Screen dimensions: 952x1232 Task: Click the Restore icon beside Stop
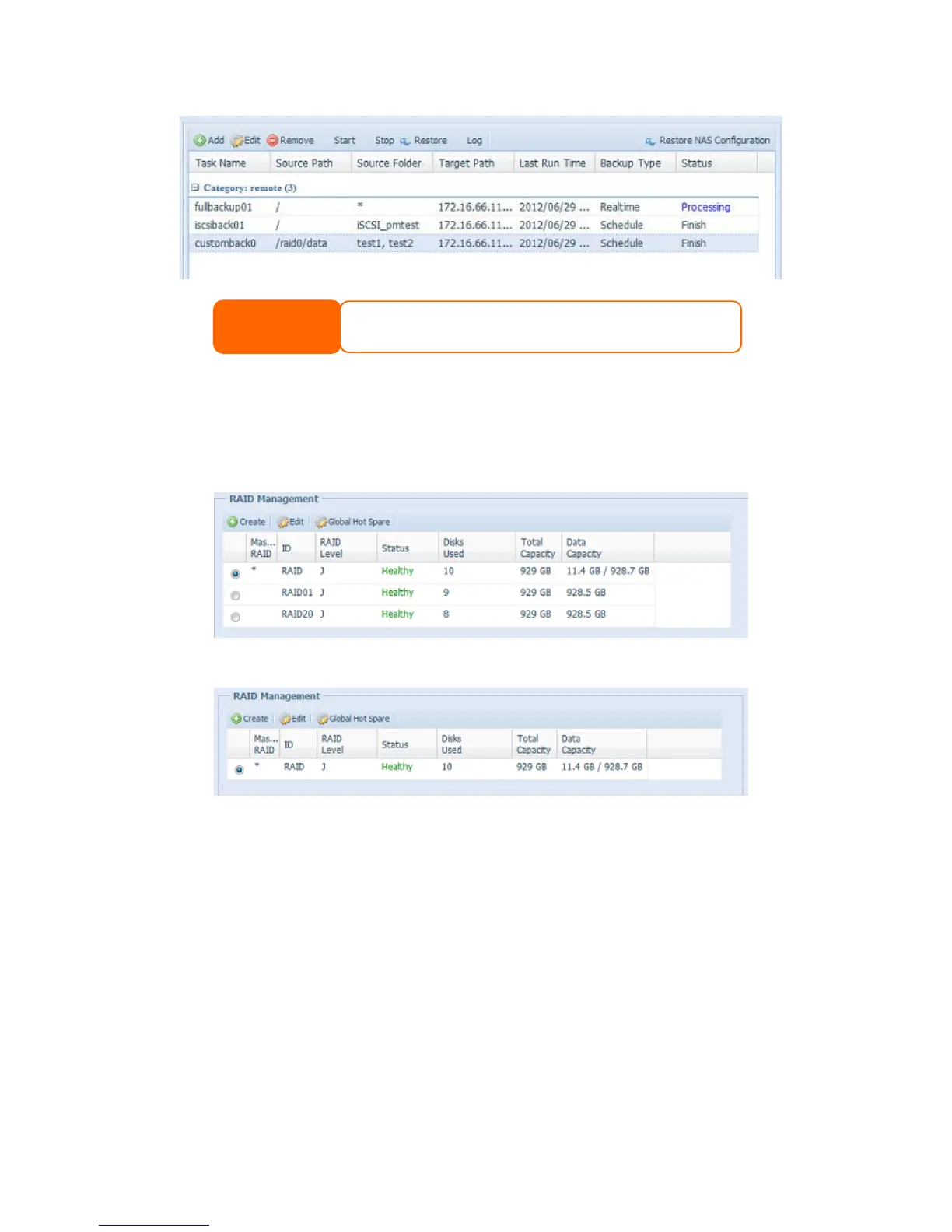point(404,141)
